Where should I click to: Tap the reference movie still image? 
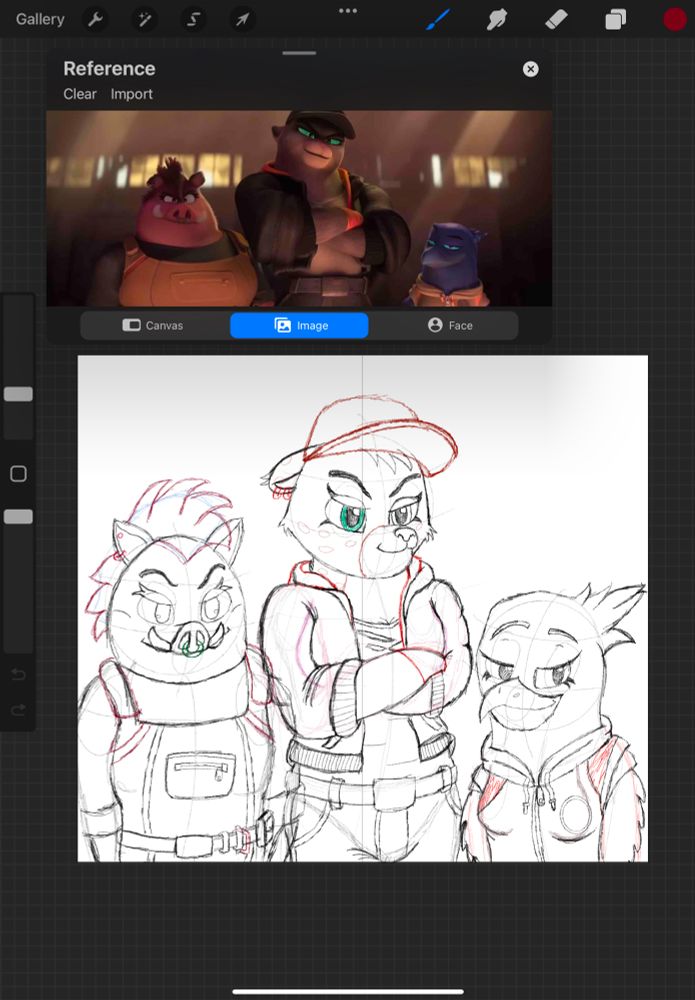299,209
